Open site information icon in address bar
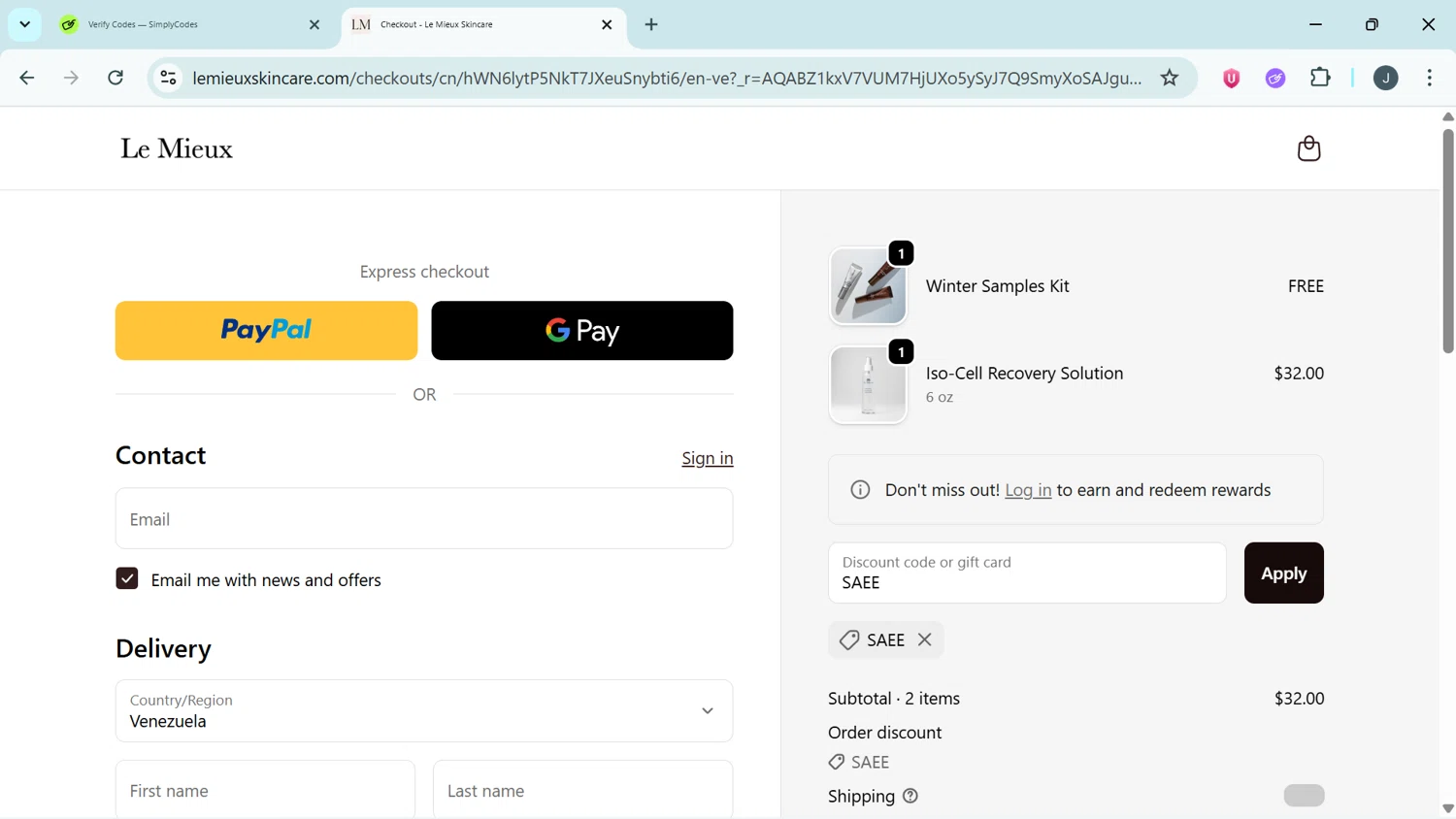 coord(168,78)
